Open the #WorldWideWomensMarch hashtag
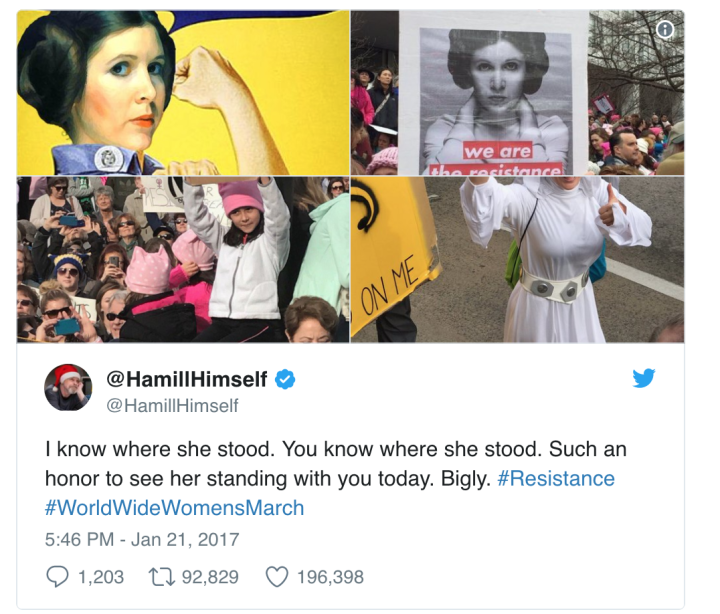The image size is (720, 614). pos(174,508)
